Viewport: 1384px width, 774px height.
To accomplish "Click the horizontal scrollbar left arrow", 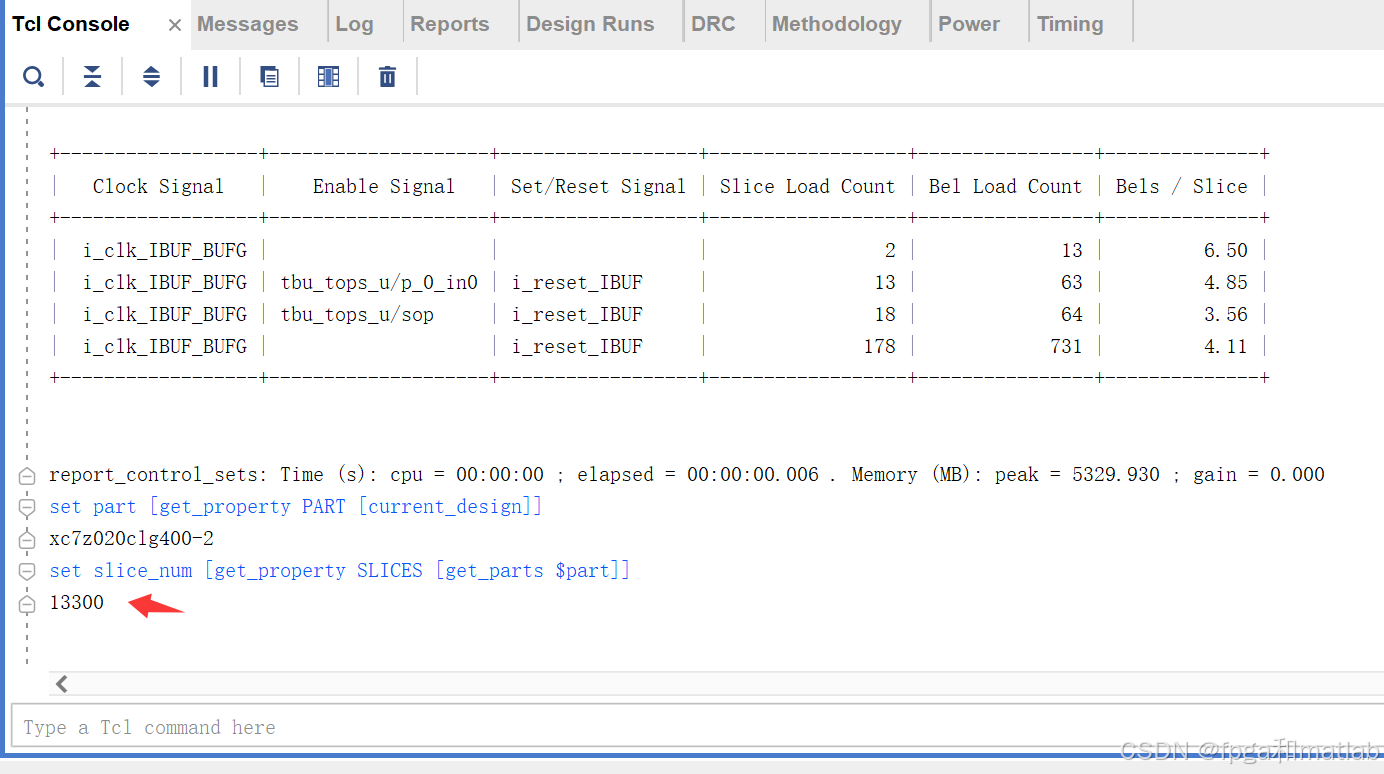I will click(x=61, y=683).
